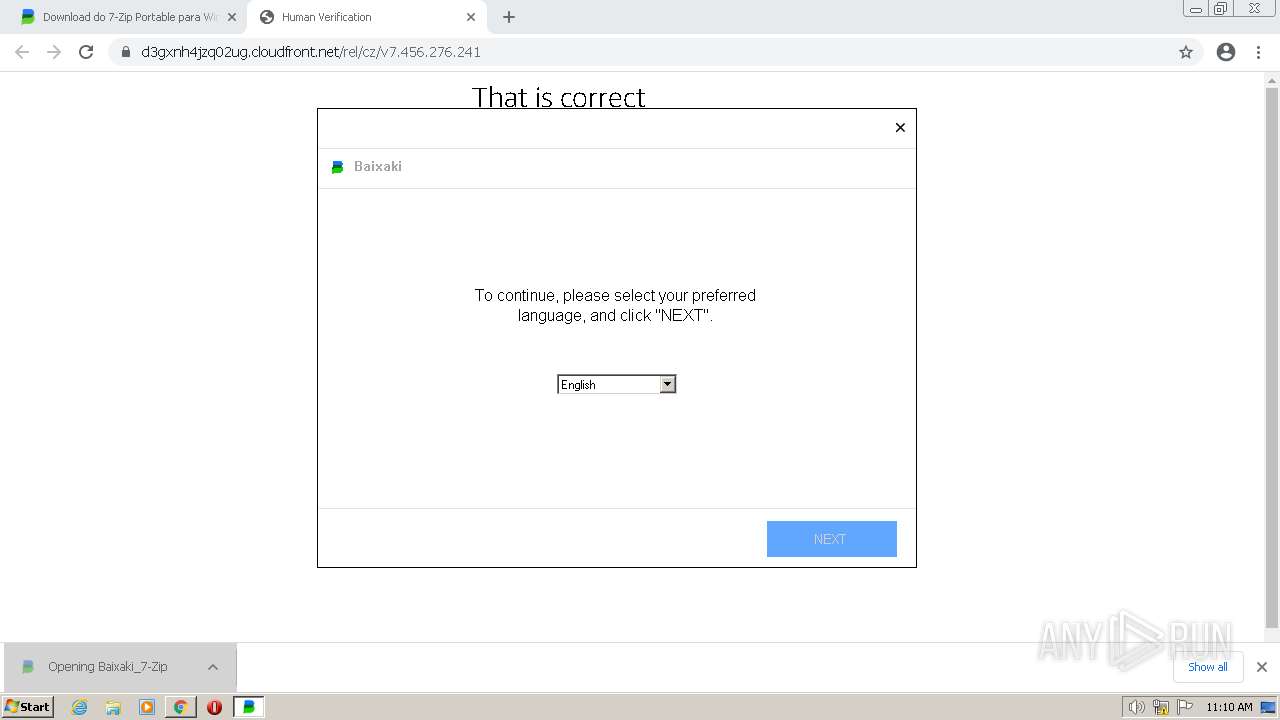Expand Baixaki_7-Zip download options chevron
Screen dimensions: 1280x720
[213, 667]
